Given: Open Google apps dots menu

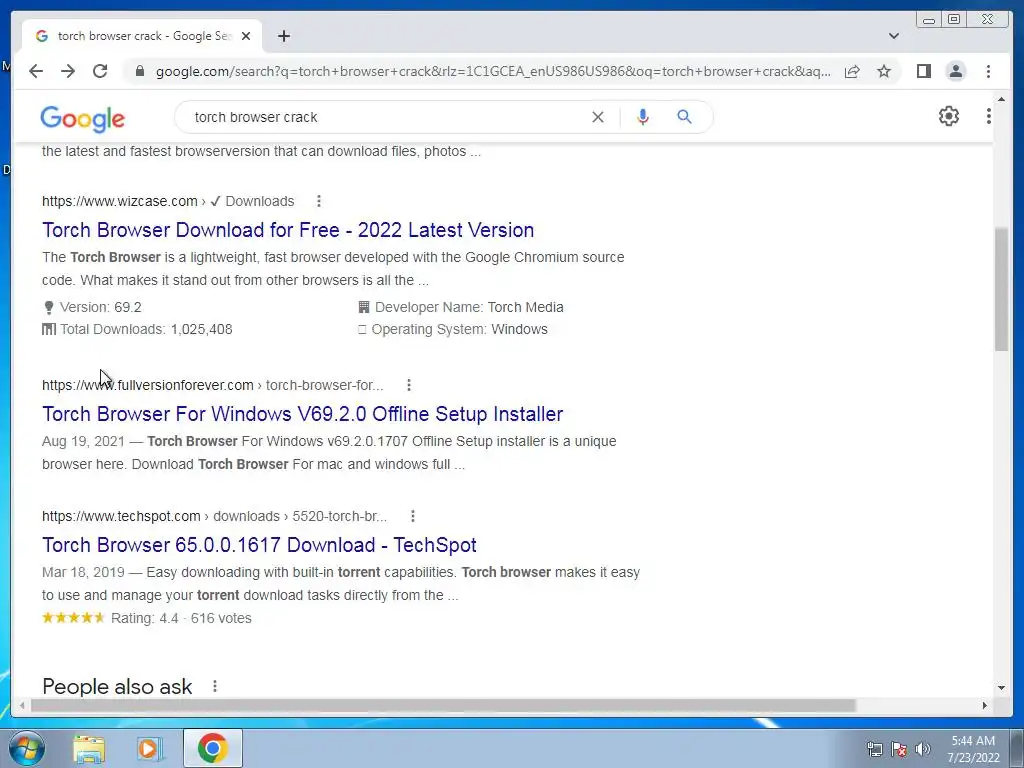Looking at the screenshot, I should click(989, 116).
